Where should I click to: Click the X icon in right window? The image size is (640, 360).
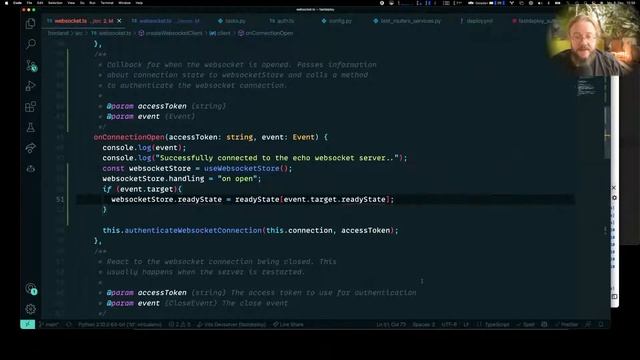tap(614, 188)
